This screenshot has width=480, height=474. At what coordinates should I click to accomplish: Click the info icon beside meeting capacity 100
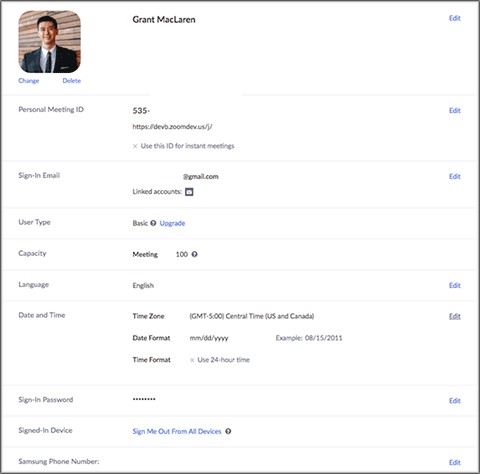(195, 254)
